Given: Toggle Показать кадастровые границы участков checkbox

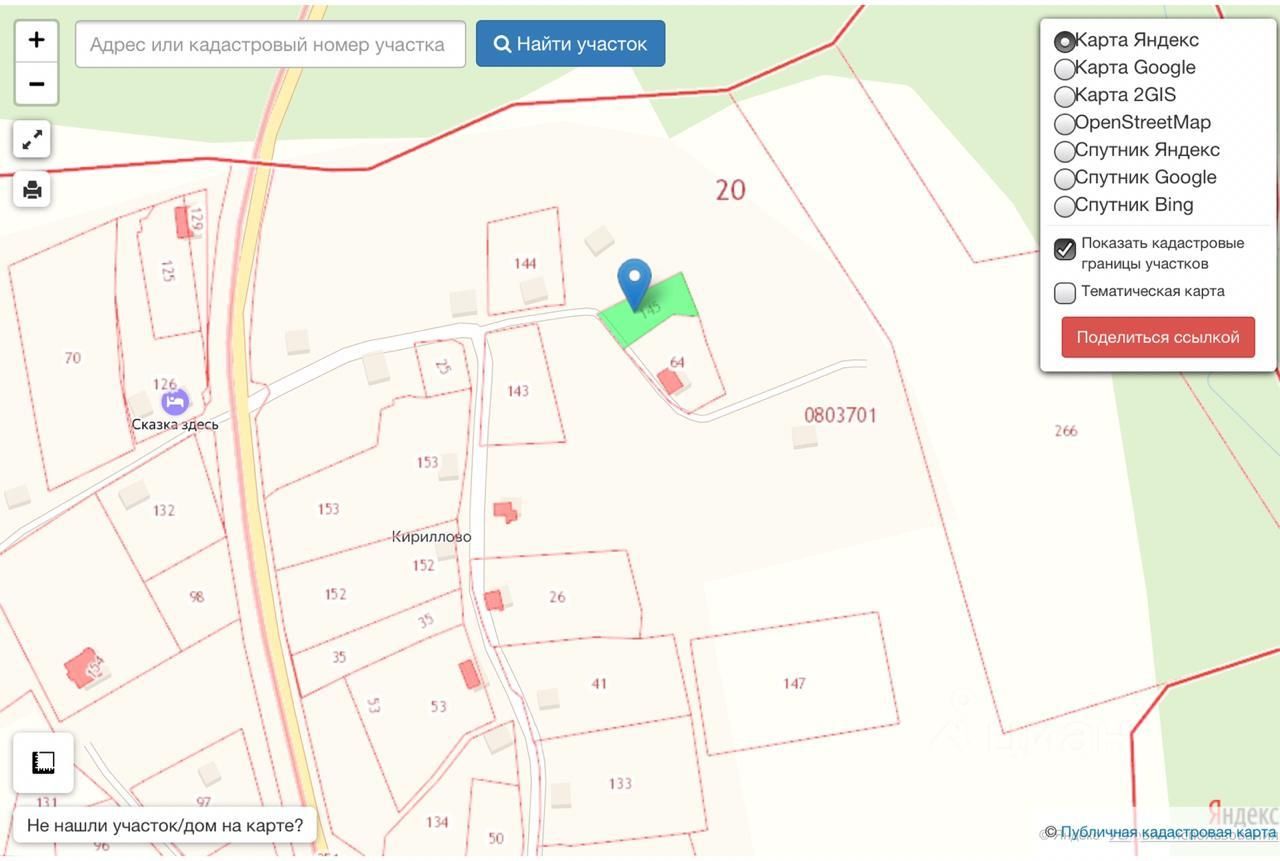Looking at the screenshot, I should point(1065,249).
